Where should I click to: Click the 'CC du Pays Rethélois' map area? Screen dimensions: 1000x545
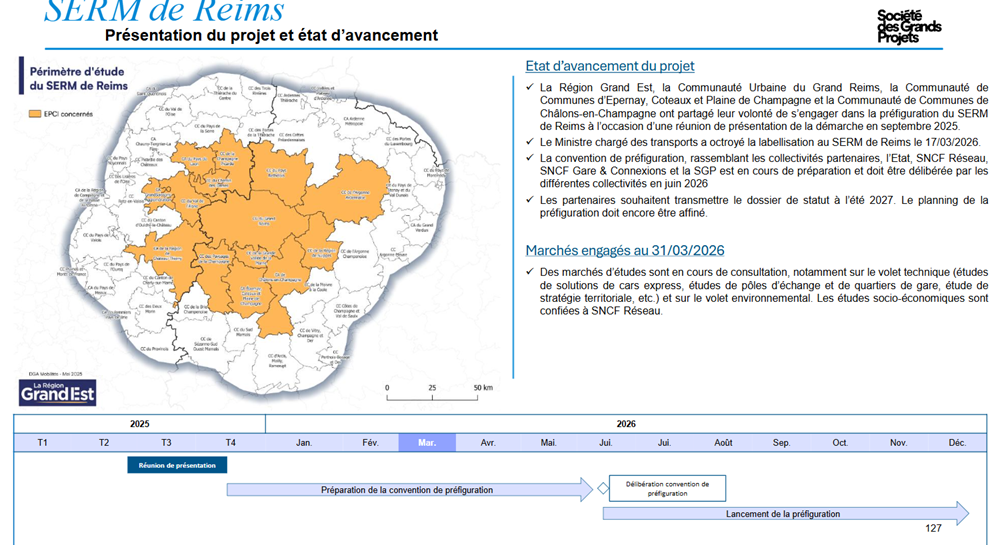[276, 172]
